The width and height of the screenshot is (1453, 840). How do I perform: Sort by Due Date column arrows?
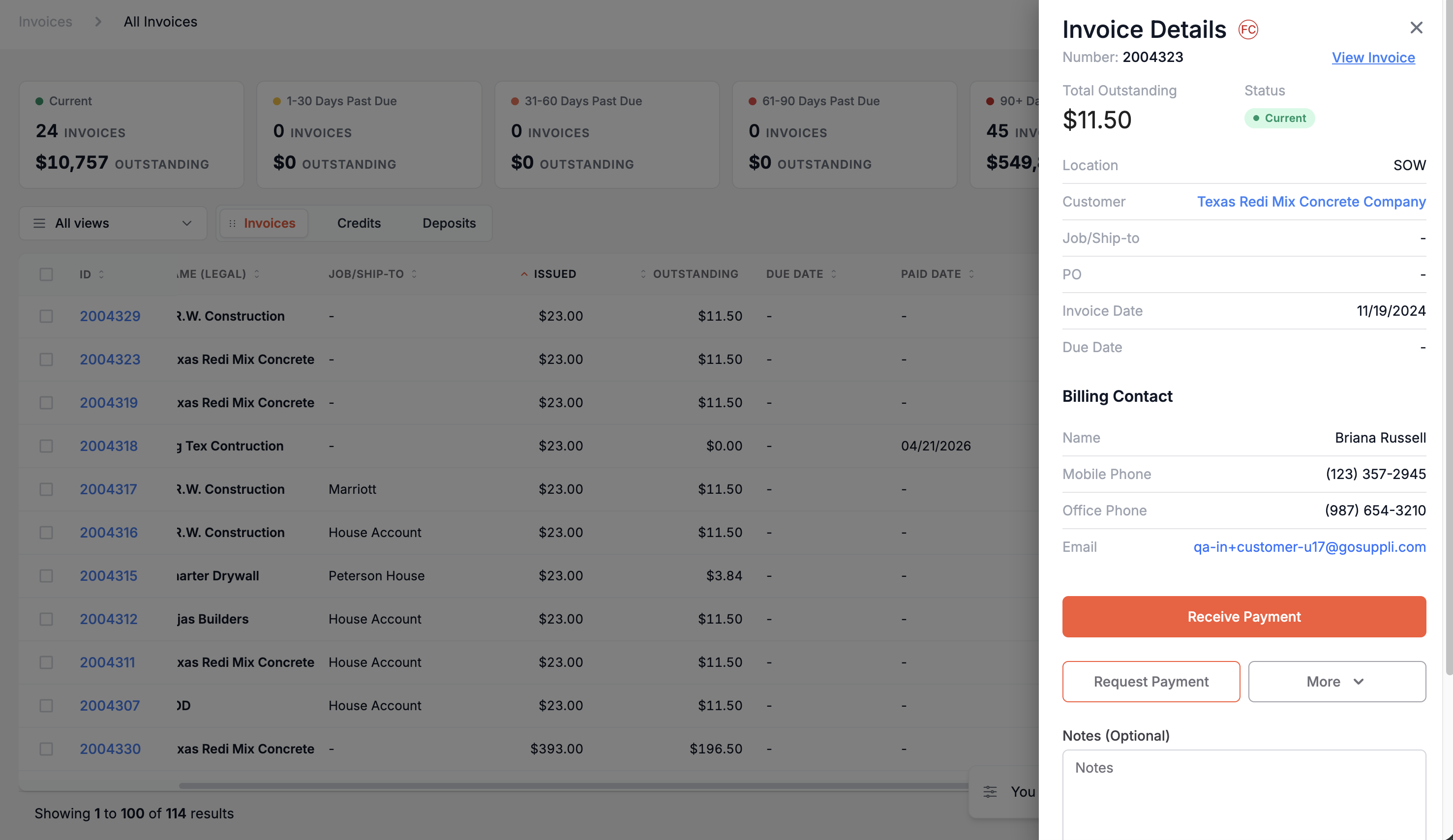(x=834, y=274)
